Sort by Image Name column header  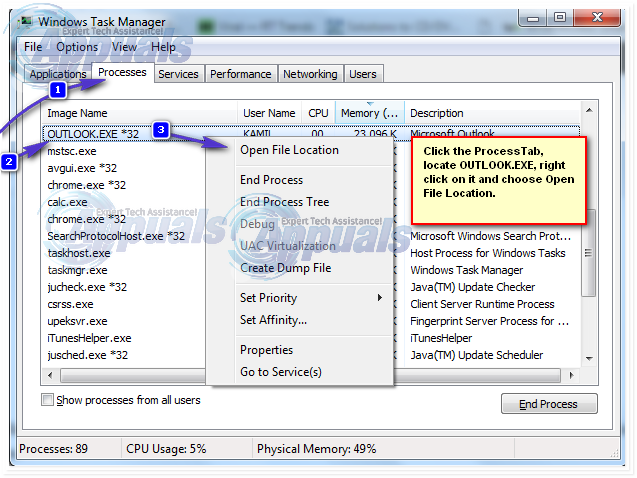(140, 113)
